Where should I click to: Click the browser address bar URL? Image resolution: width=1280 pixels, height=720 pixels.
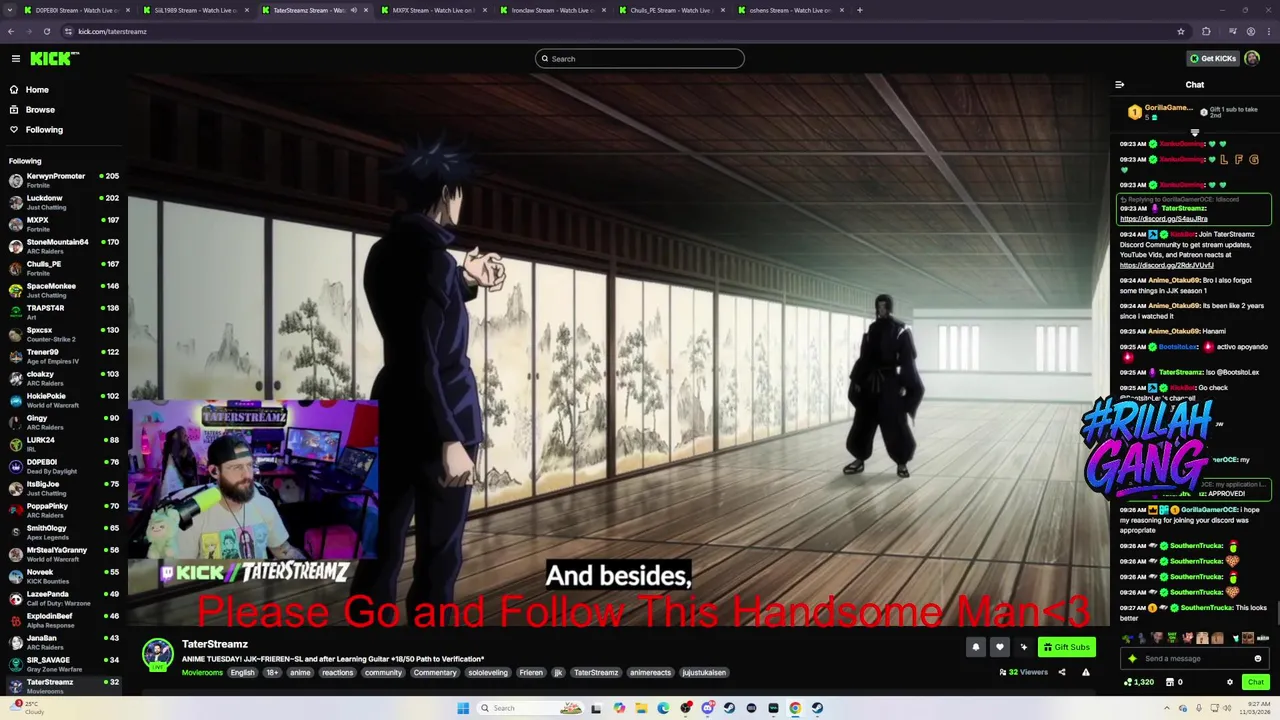click(112, 31)
